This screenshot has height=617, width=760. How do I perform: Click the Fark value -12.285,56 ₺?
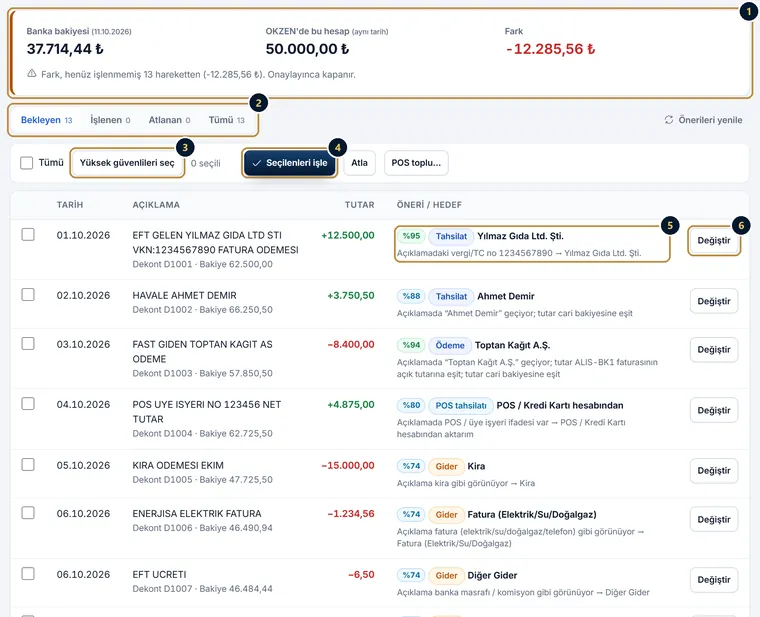(550, 49)
